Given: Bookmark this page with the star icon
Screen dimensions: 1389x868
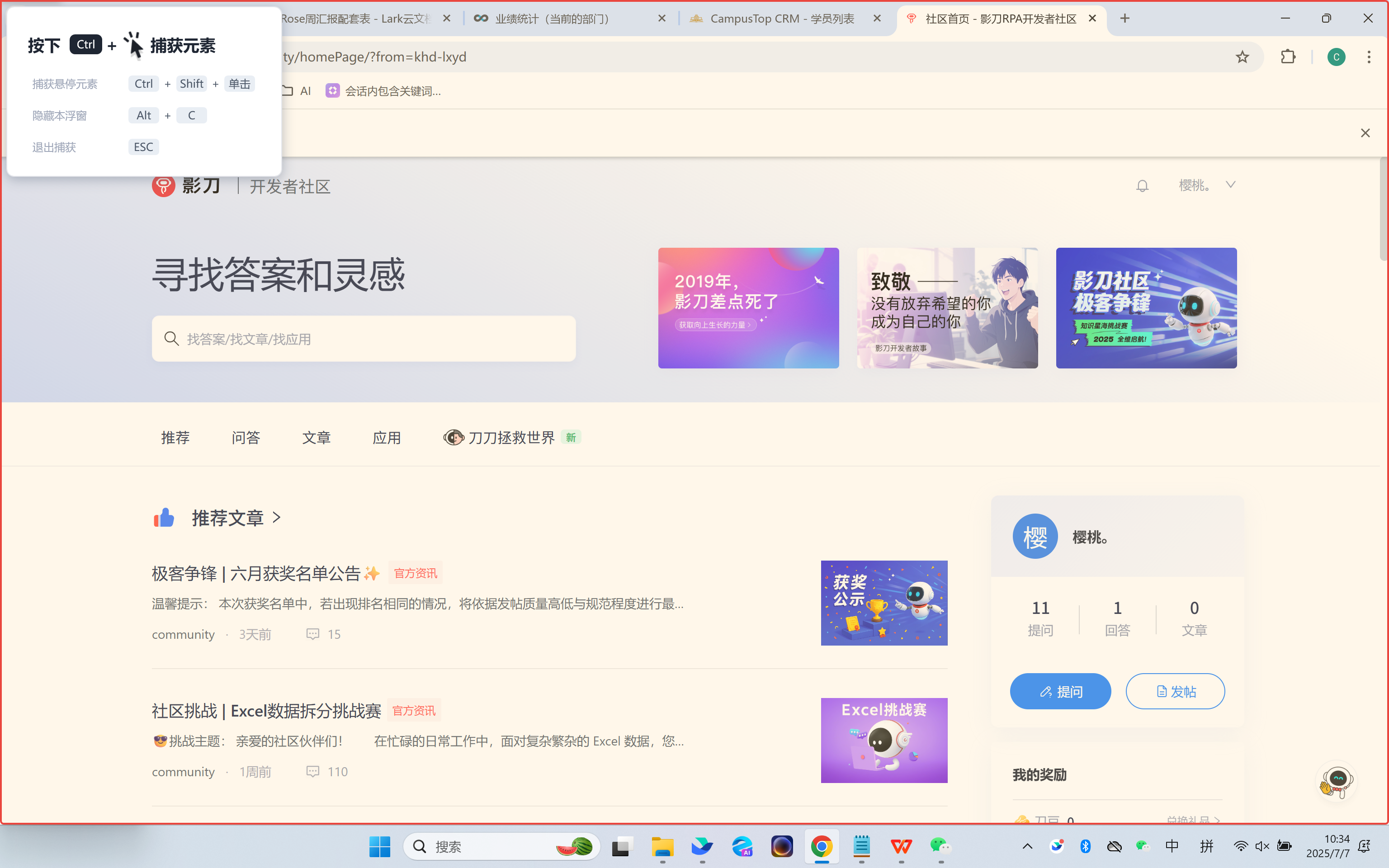Looking at the screenshot, I should (x=1242, y=57).
